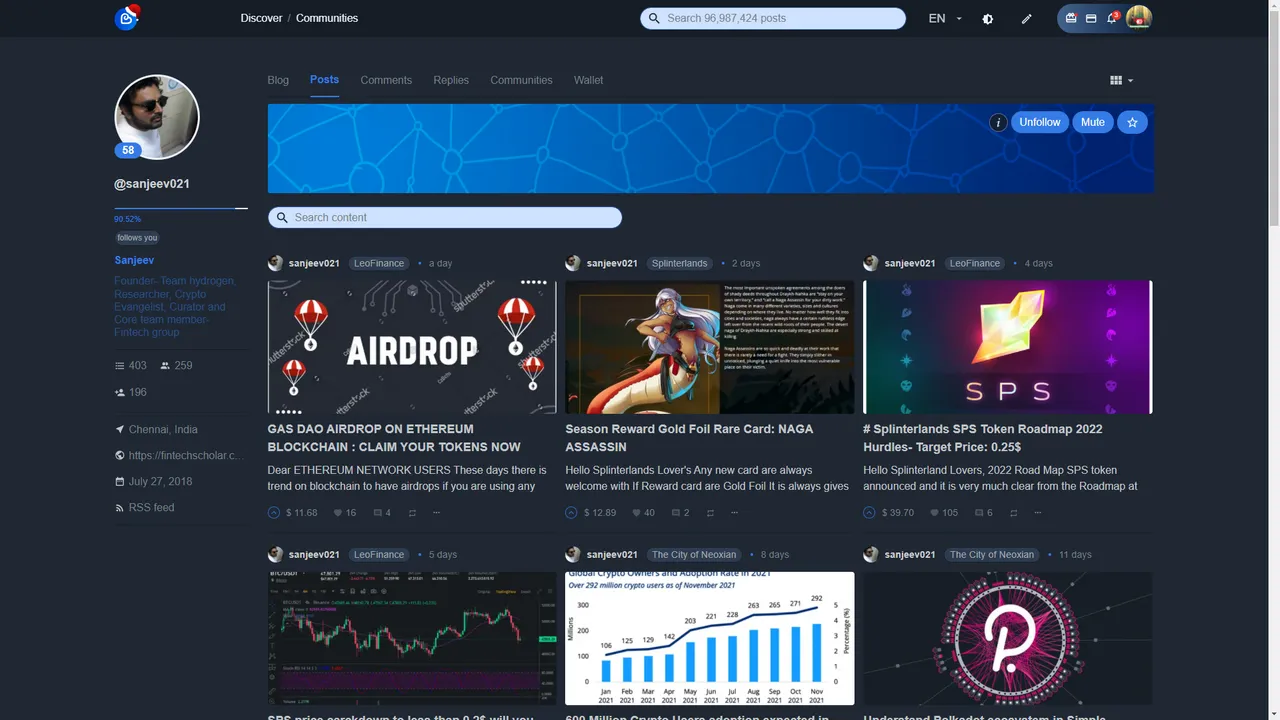1280x720 pixels.
Task: Click the Unfollow button
Action: click(1040, 122)
